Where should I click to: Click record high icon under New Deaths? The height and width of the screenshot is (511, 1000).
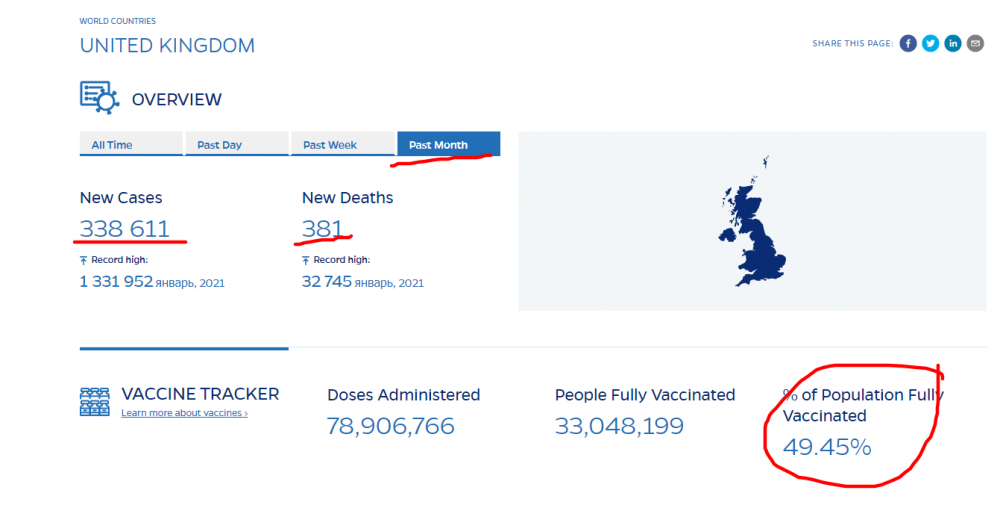point(306,260)
